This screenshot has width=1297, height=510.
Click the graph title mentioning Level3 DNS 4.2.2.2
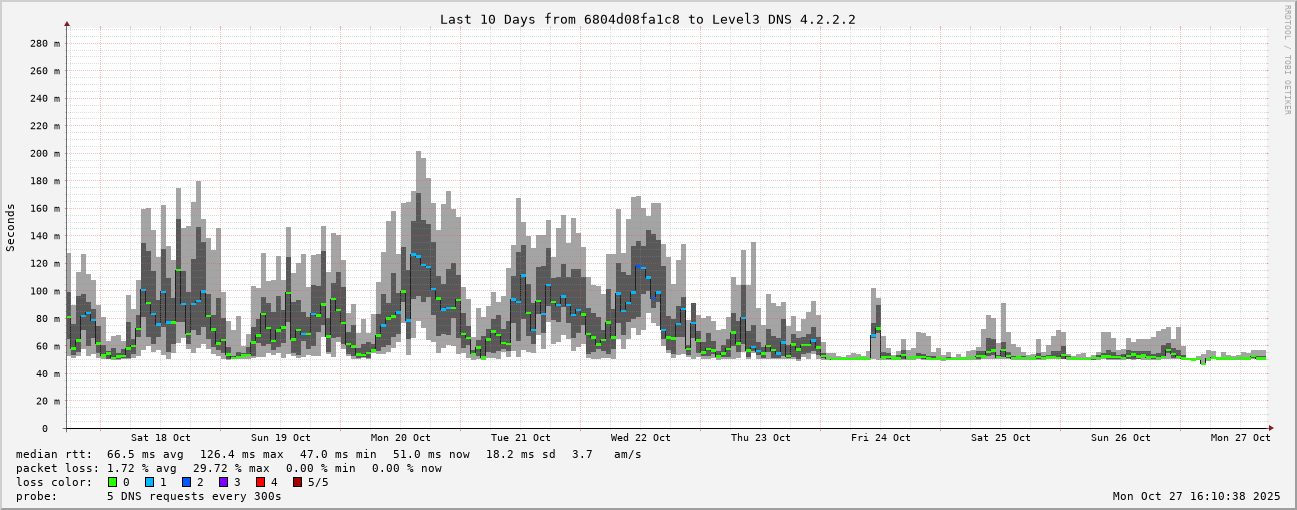(647, 19)
